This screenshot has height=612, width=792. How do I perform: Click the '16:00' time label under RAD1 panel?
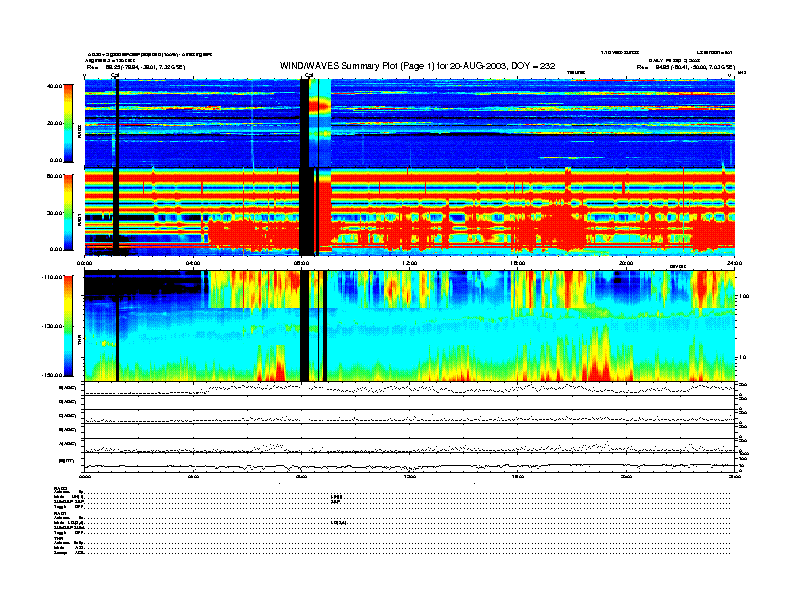click(518, 263)
